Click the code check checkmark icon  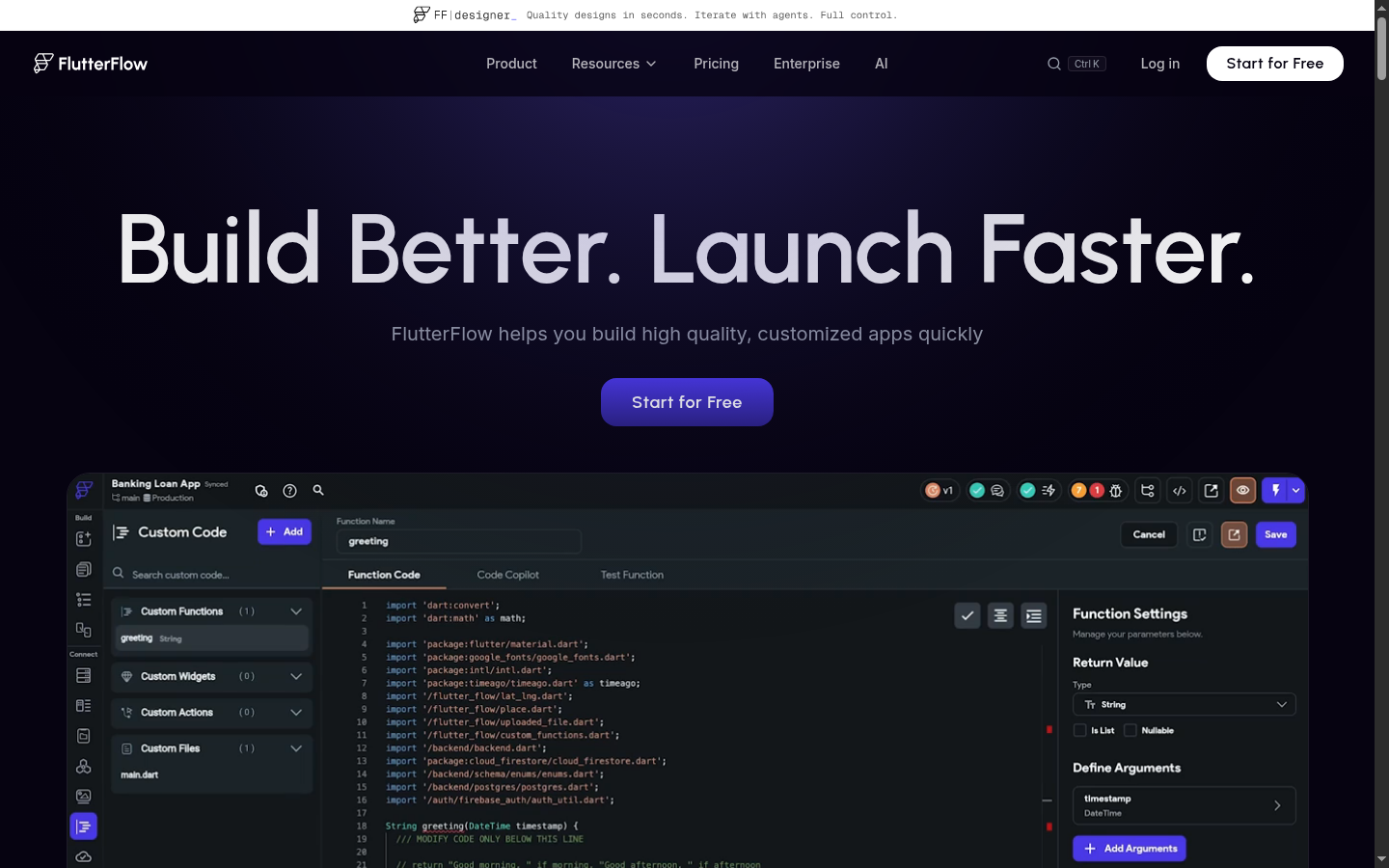coord(967,615)
